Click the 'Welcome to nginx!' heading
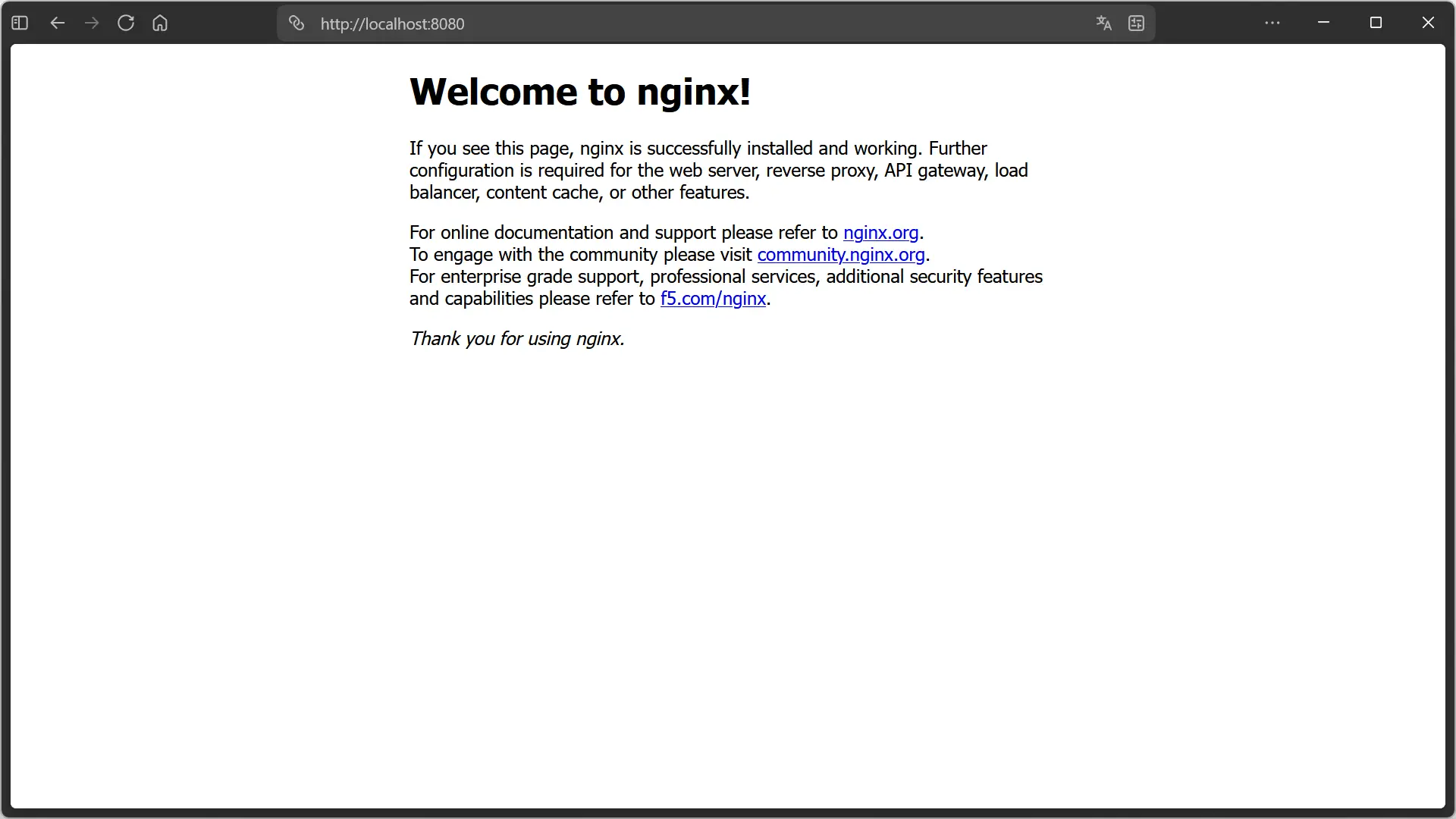This screenshot has height=819, width=1456. click(580, 92)
